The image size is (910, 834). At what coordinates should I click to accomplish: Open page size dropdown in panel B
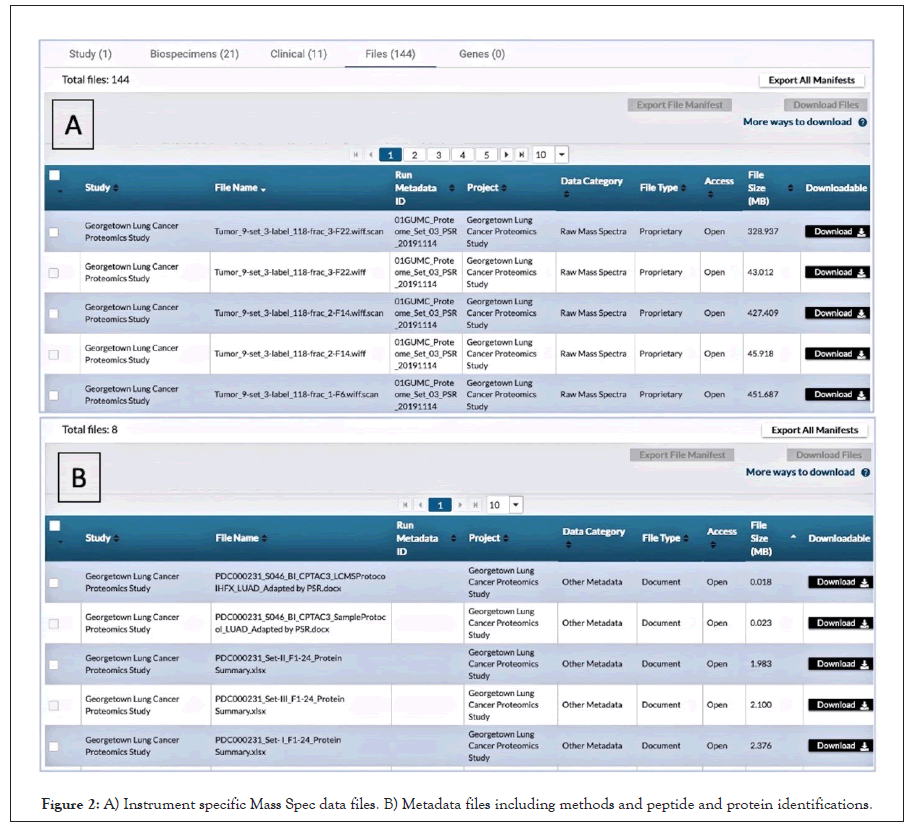pyautogui.click(x=516, y=505)
